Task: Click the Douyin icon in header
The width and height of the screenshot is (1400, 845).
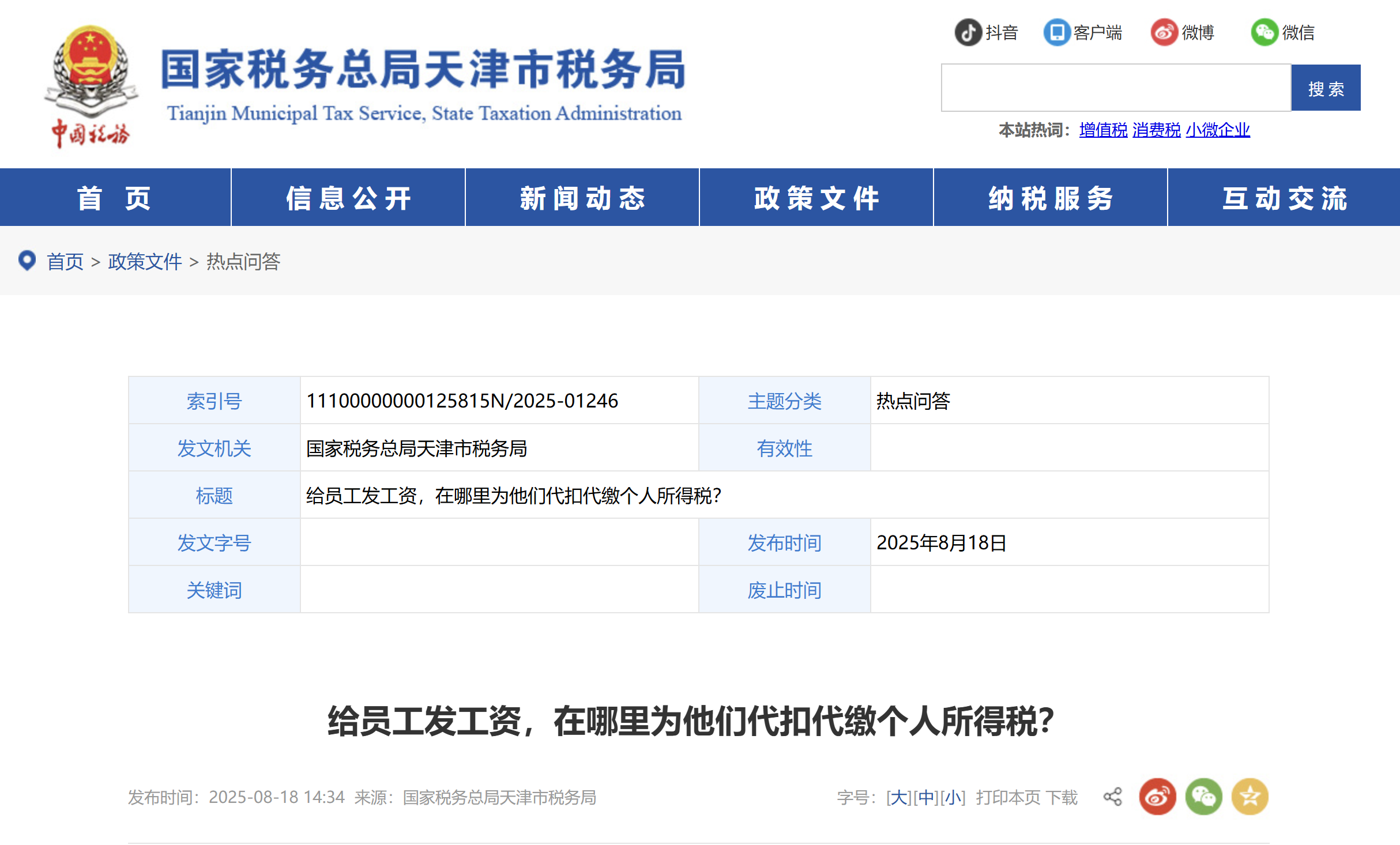Action: pyautogui.click(x=968, y=32)
